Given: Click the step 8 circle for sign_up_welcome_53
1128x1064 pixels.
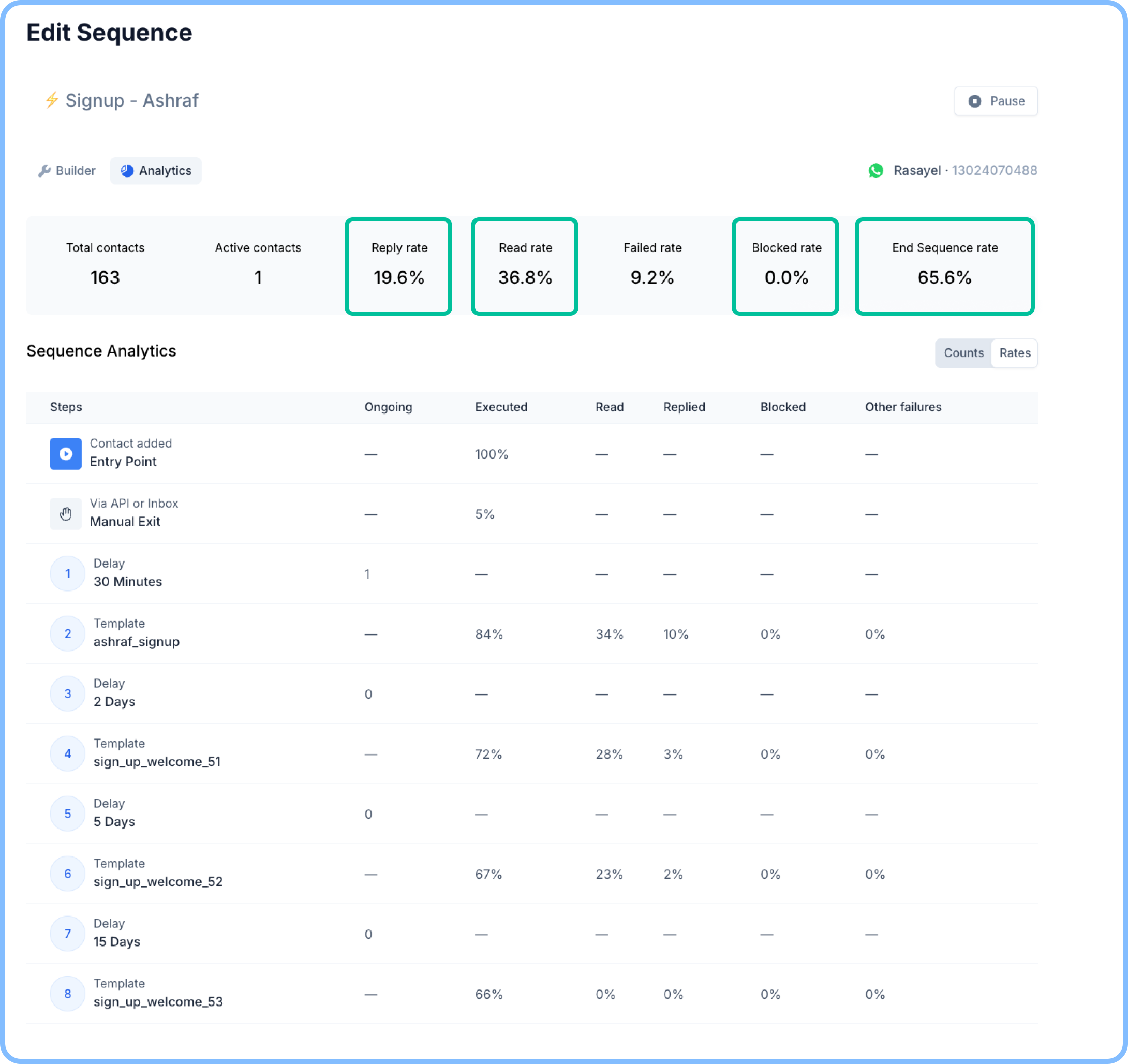Looking at the screenshot, I should point(67,993).
